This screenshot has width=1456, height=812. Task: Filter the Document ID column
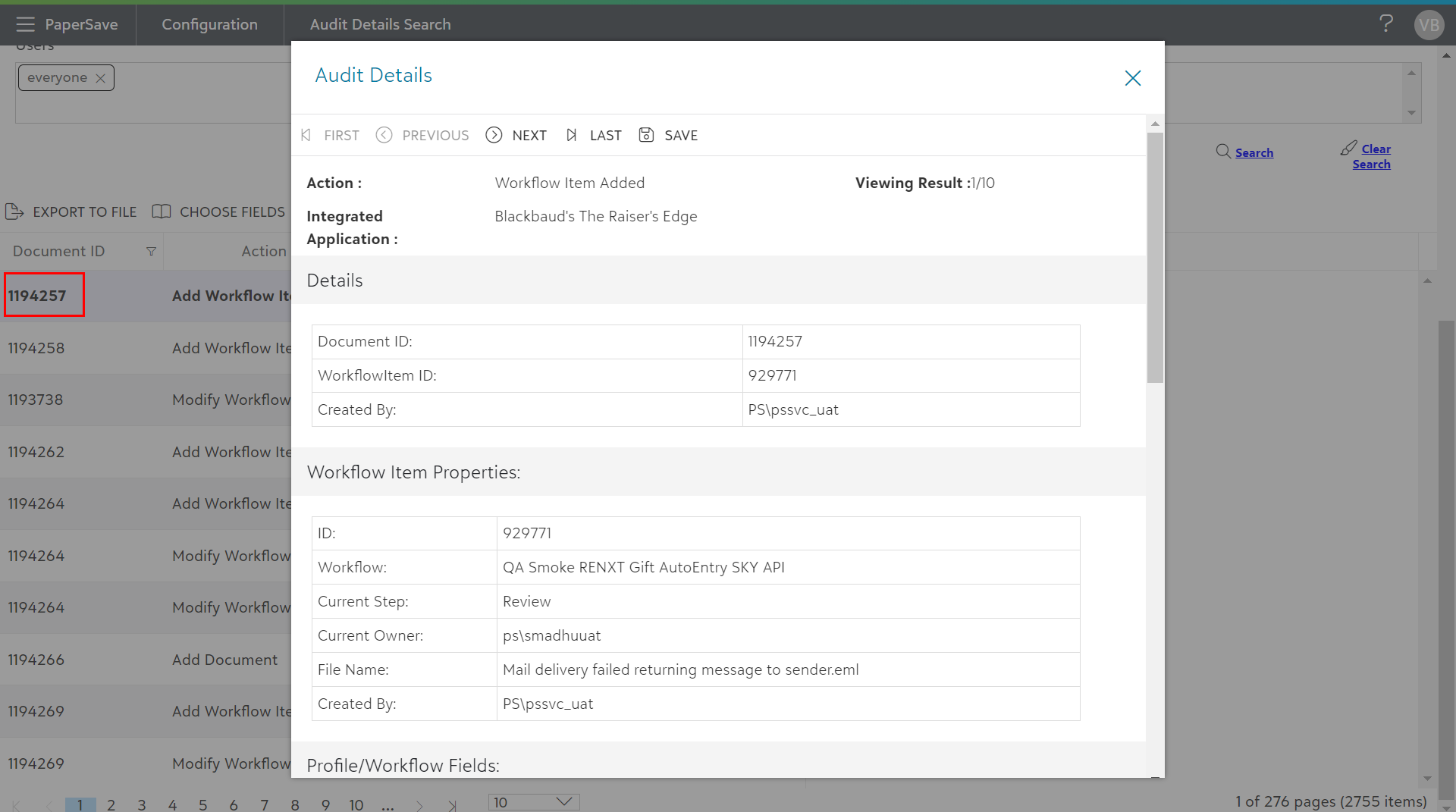[x=151, y=252]
